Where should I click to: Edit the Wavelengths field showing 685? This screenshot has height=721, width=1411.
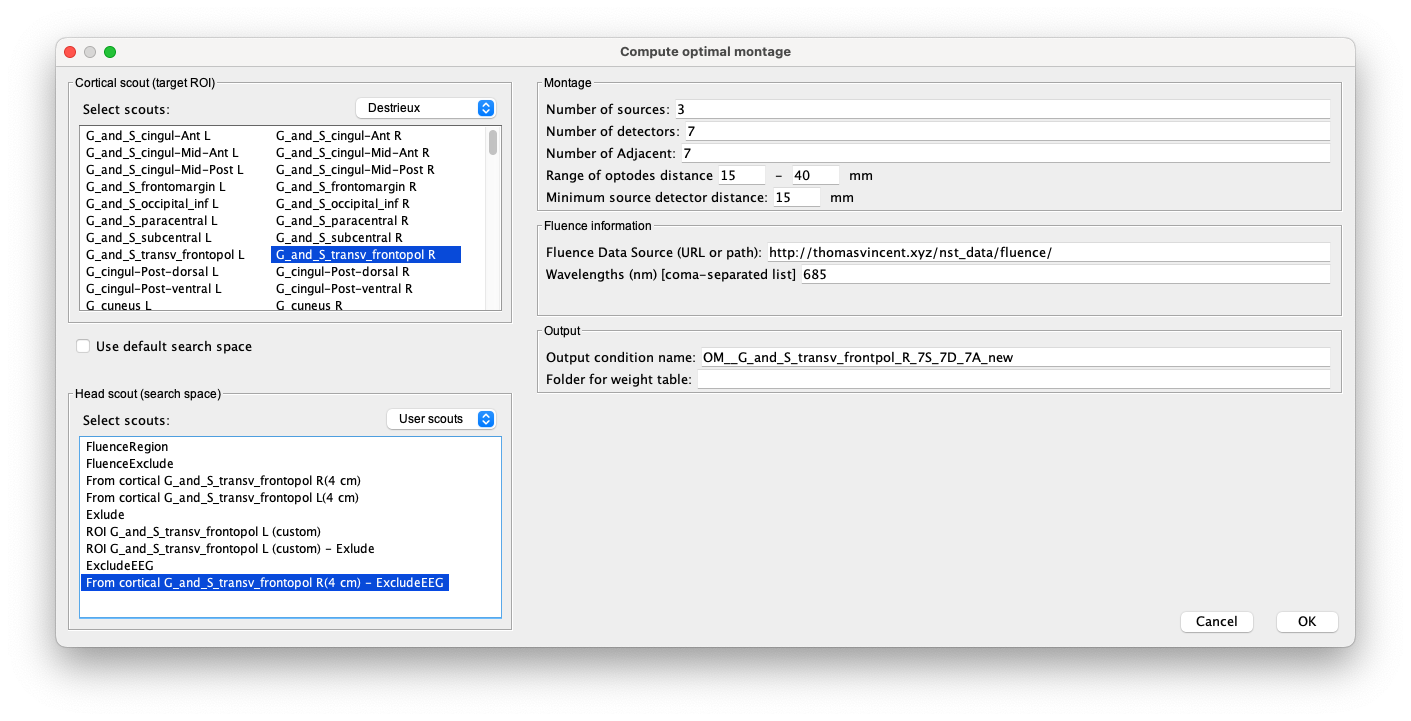[x=1064, y=274]
